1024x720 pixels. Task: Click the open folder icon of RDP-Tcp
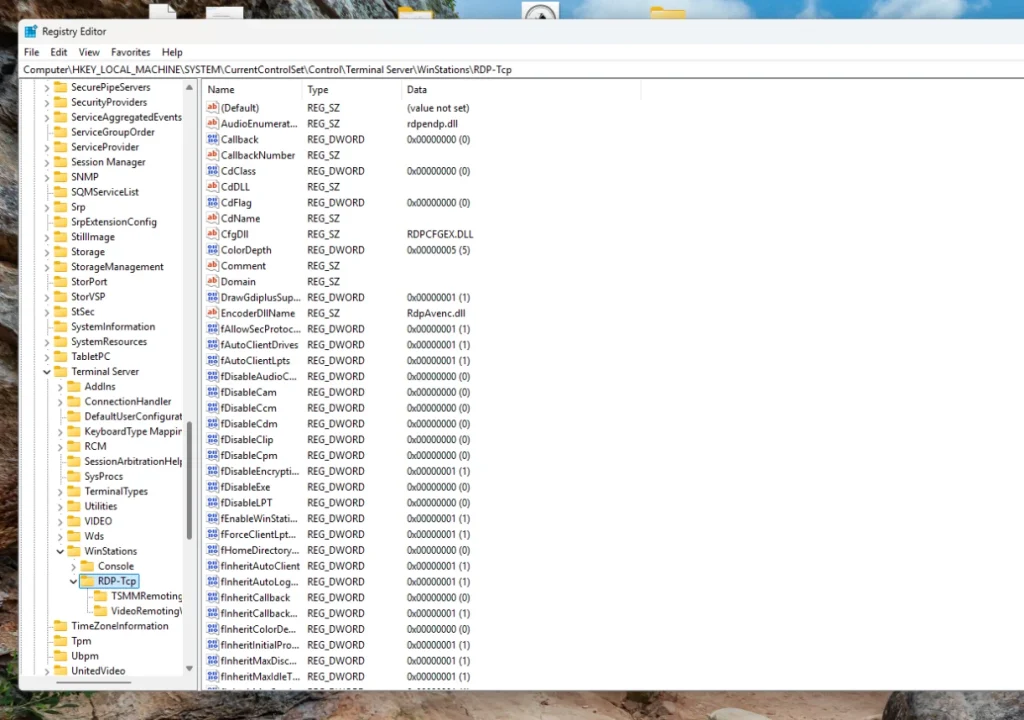click(x=88, y=581)
